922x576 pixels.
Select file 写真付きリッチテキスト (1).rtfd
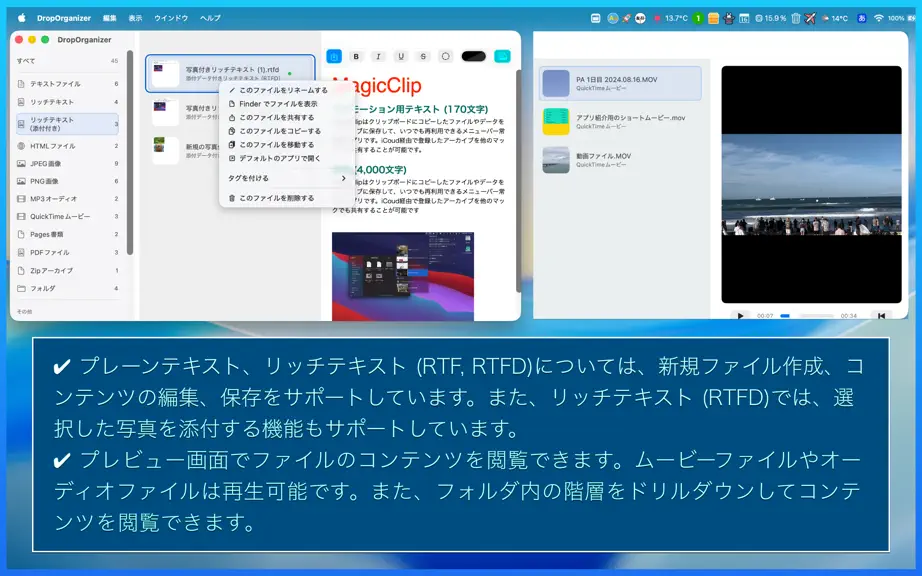(230, 73)
